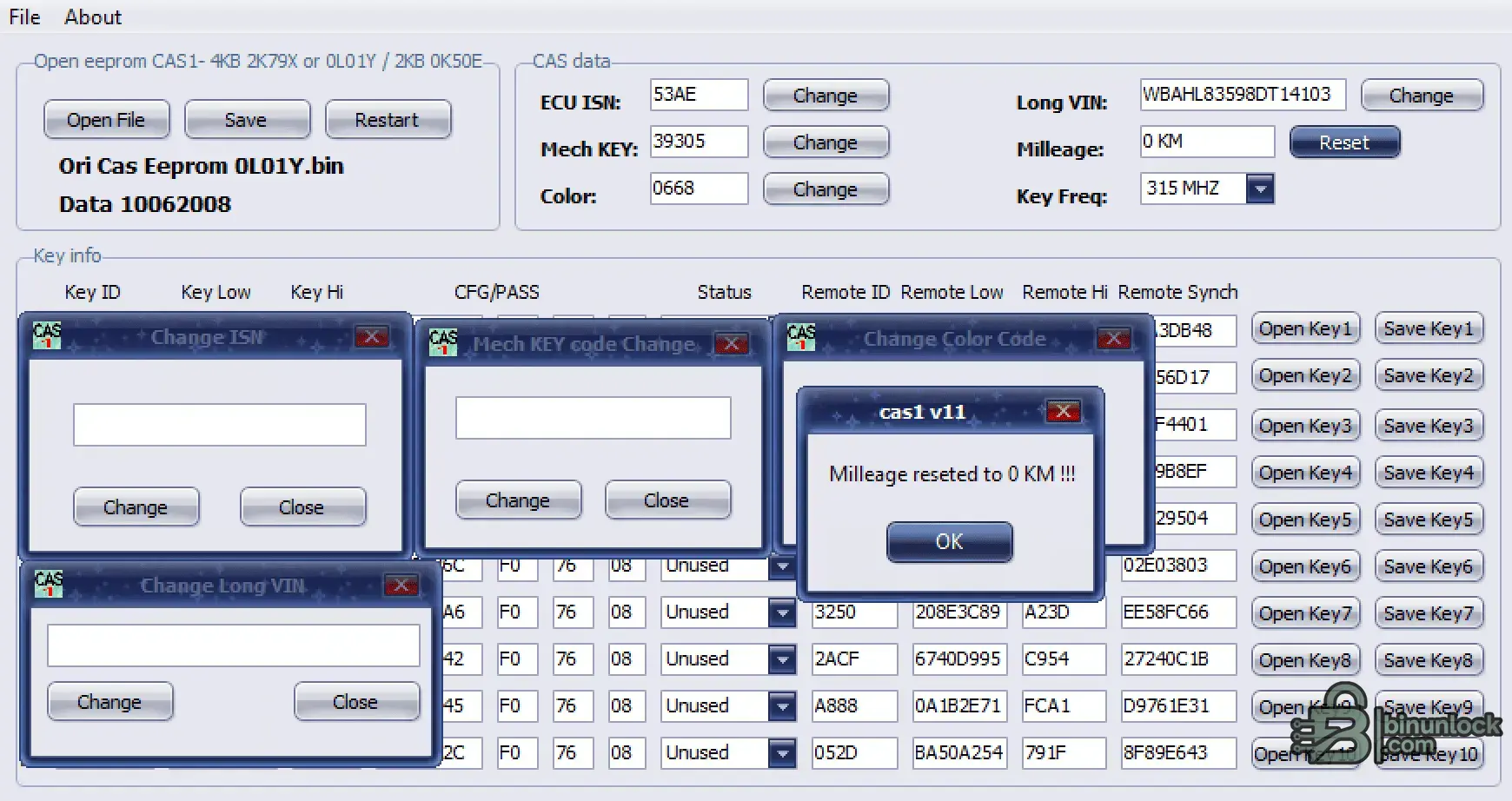Click the Restart button
The width and height of the screenshot is (1512, 801).
coord(387,120)
